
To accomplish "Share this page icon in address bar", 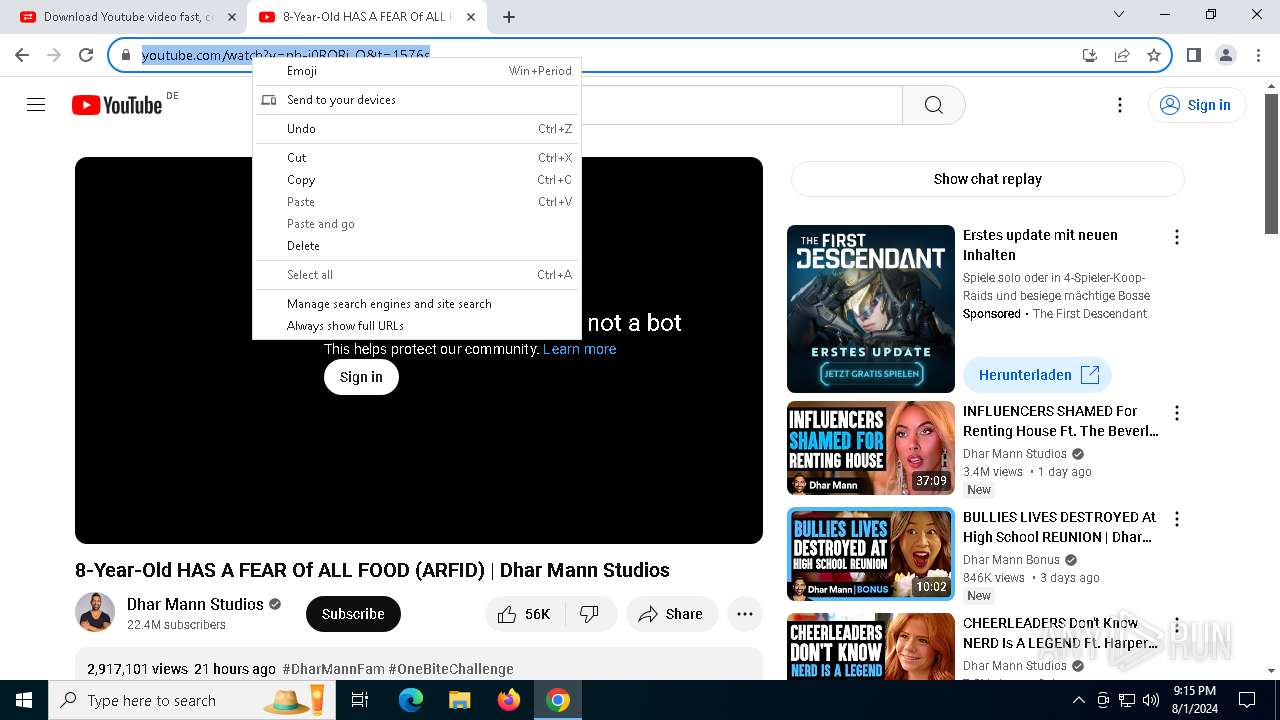I will point(1122,55).
